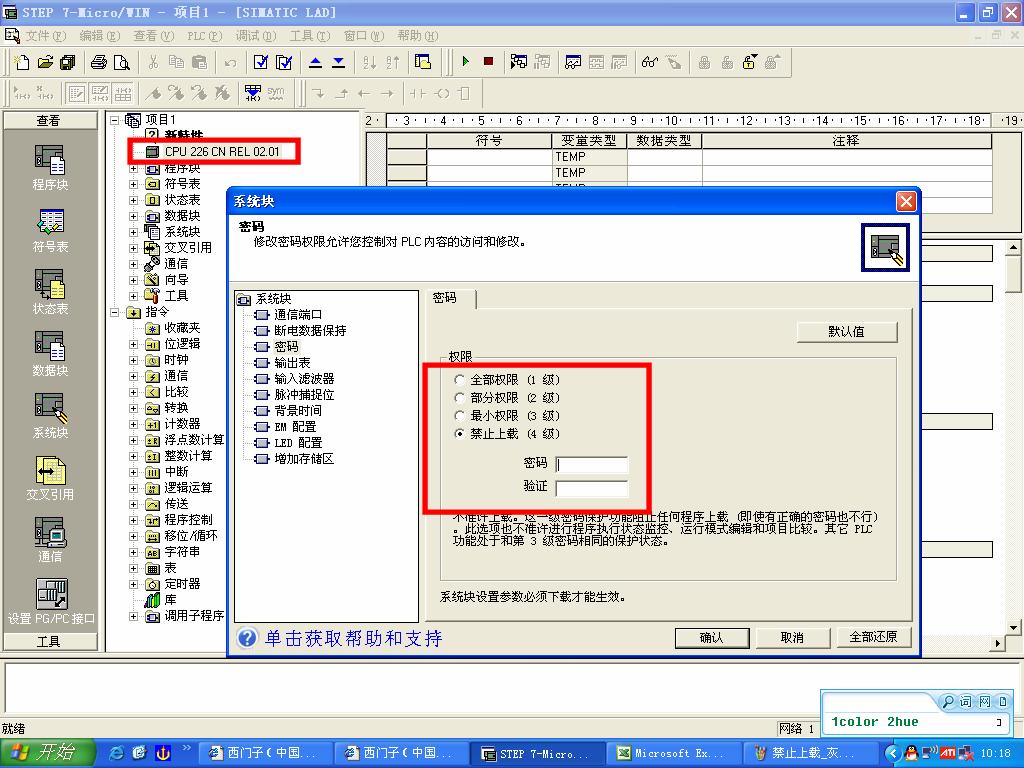Select 部分权限 (2 级) radio button
The width and height of the screenshot is (1024, 768).
pyautogui.click(x=460, y=398)
